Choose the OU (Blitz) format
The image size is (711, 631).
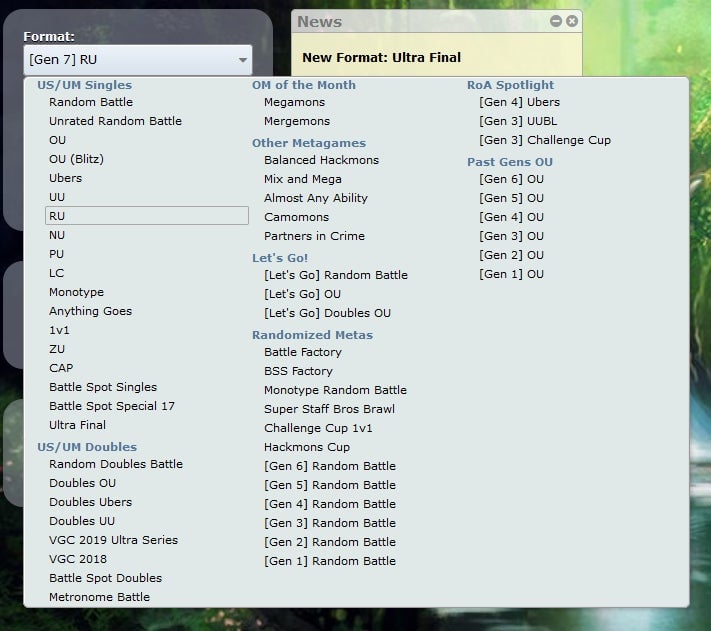pyautogui.click(x=76, y=159)
